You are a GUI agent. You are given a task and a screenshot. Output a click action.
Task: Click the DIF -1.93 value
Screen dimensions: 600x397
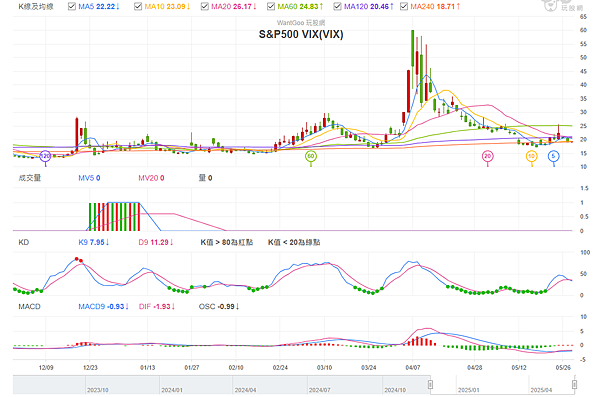coord(157,307)
